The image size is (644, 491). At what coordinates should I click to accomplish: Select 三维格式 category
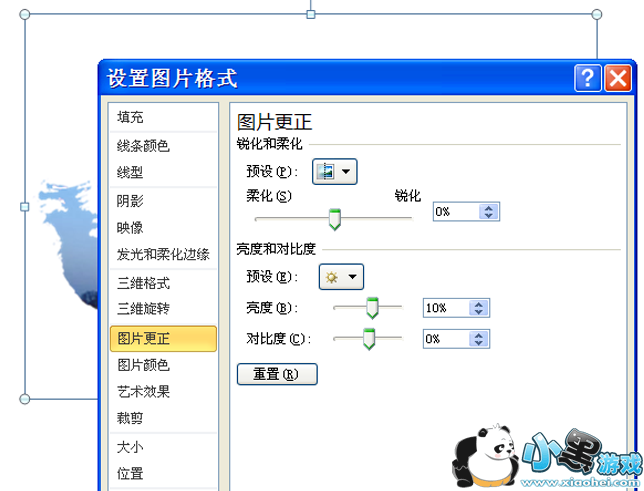coord(163,283)
